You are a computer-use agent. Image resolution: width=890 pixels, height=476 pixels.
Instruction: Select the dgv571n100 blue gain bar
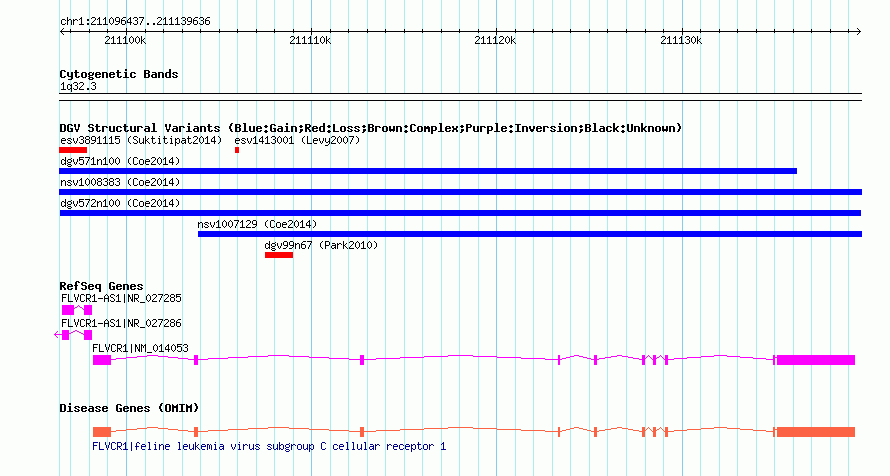pos(428,171)
